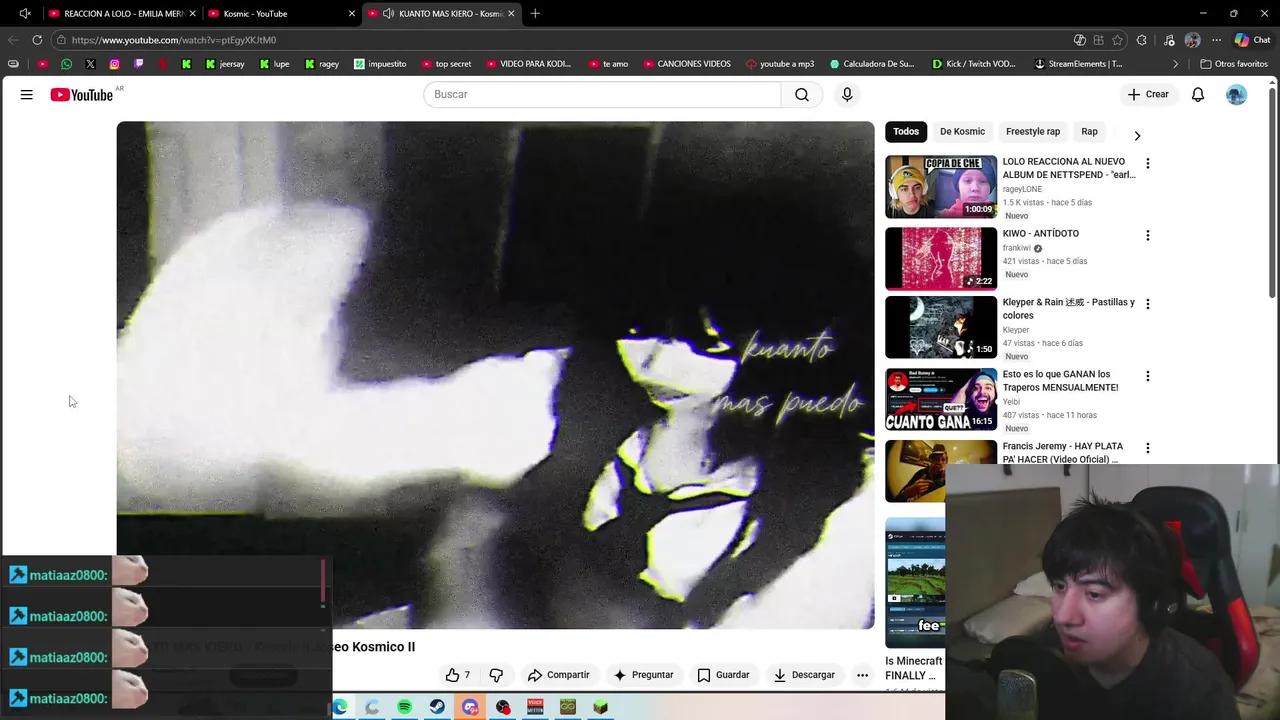This screenshot has width=1280, height=720.
Task: Open the Twitch bookmark icon
Action: tap(138, 64)
